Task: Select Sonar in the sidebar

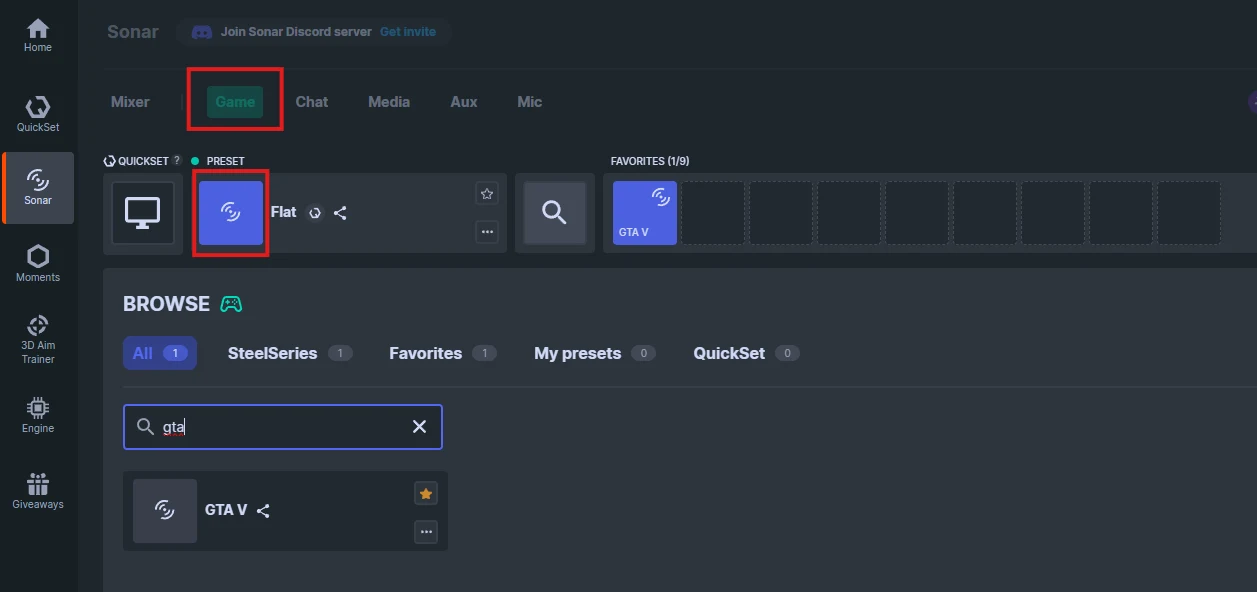Action: tap(38, 187)
